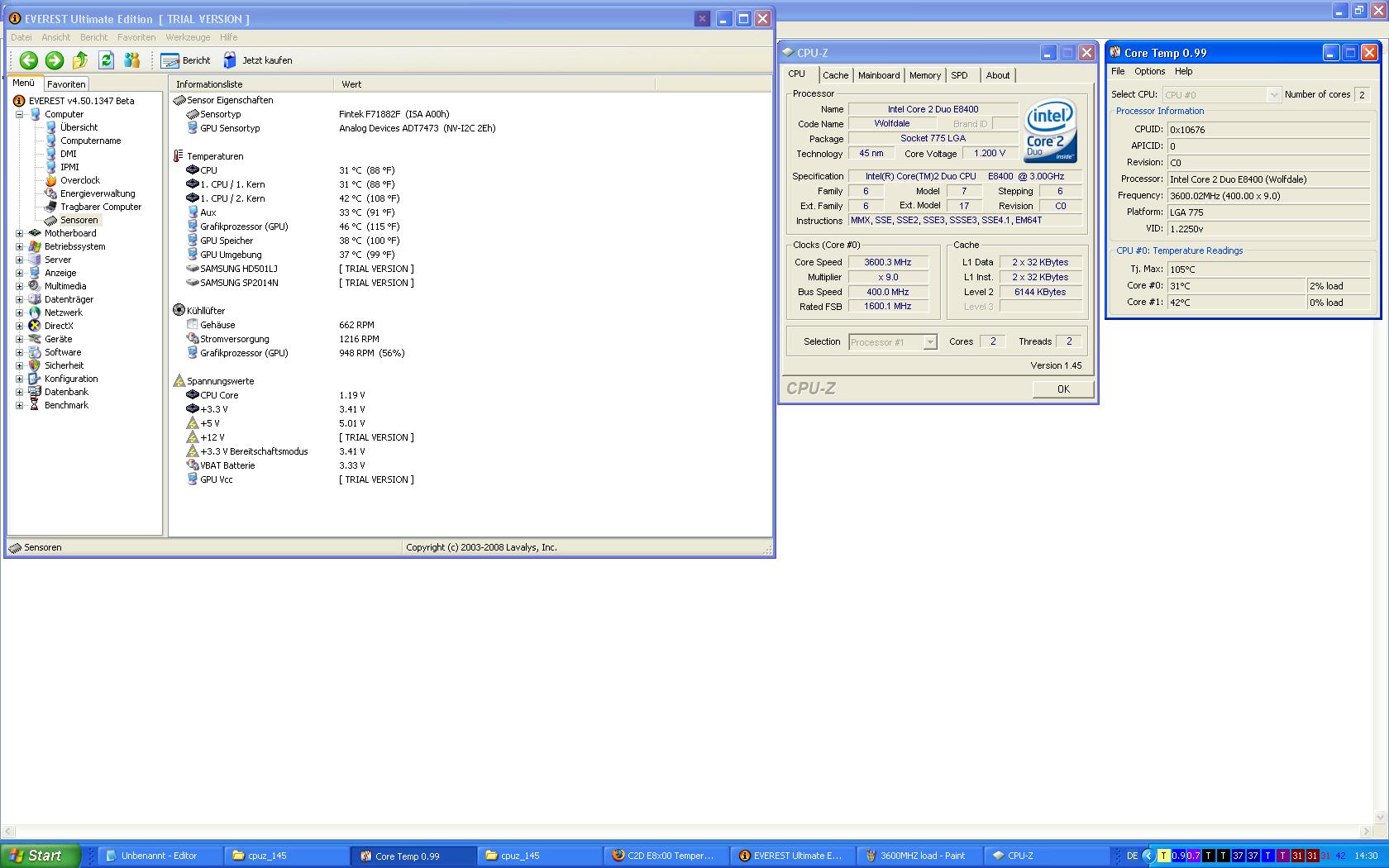Select the Sicherheit tree item
The height and width of the screenshot is (868, 1389).
(x=64, y=365)
